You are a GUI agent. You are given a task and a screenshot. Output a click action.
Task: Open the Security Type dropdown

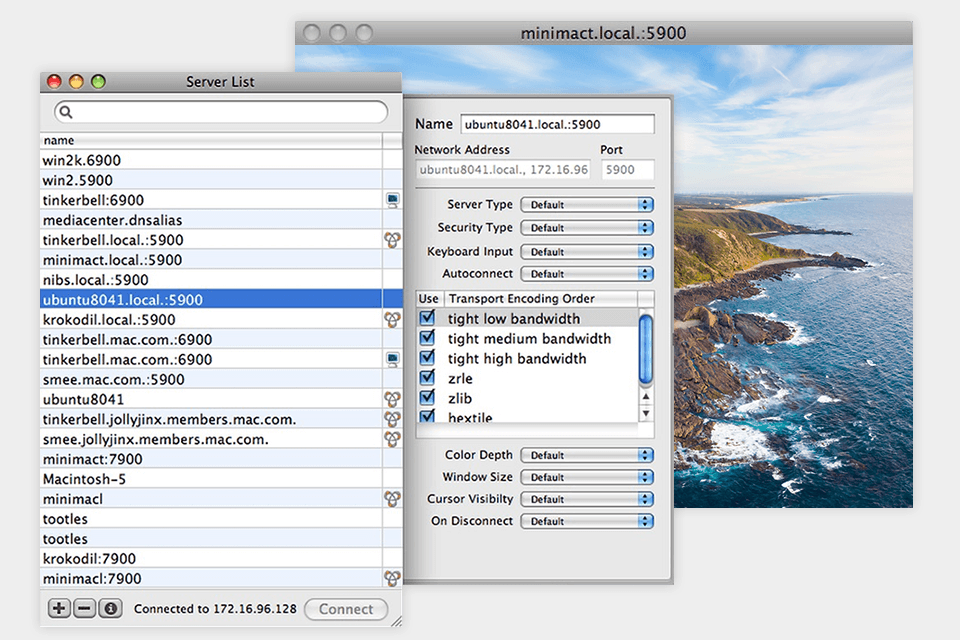click(586, 227)
